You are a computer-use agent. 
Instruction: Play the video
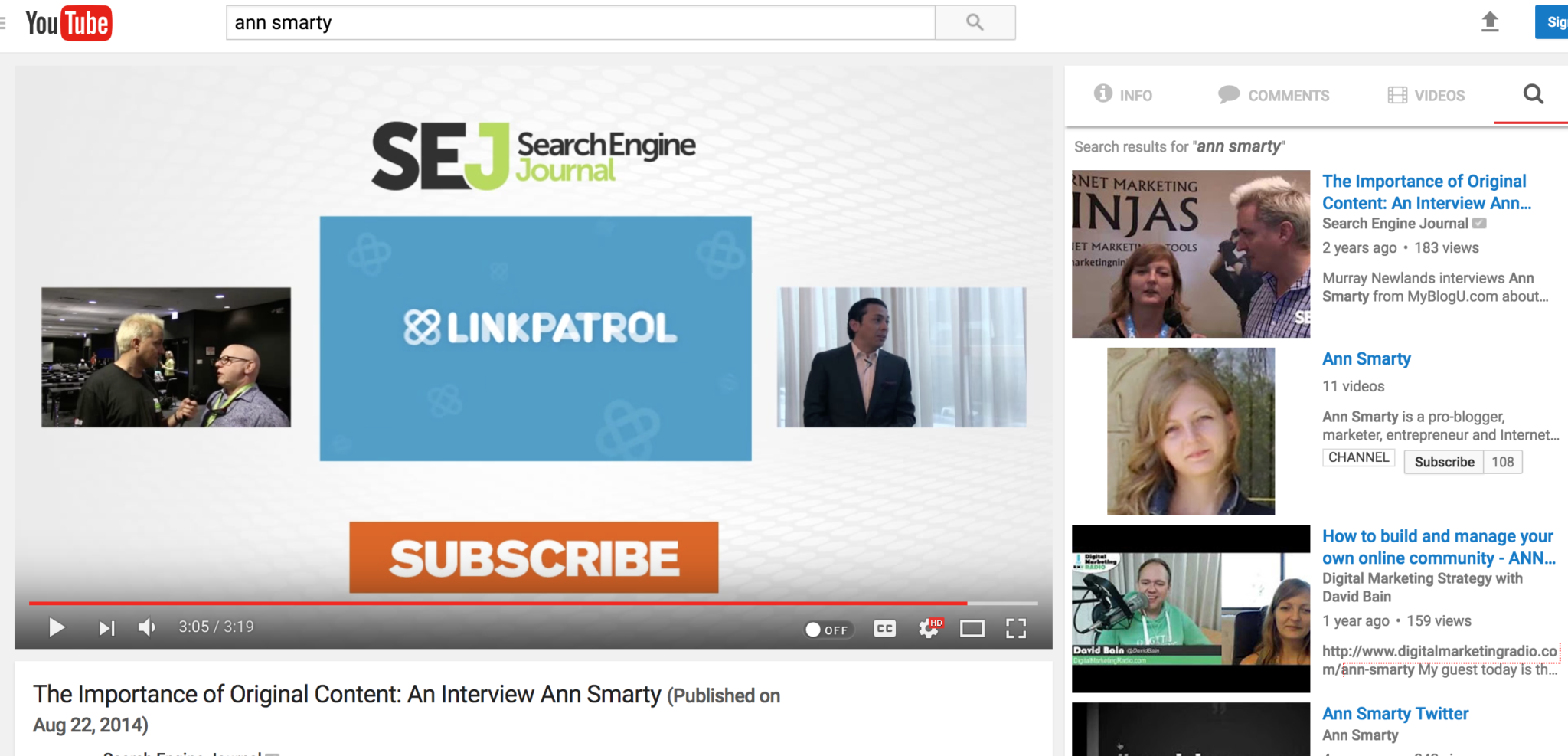pyautogui.click(x=57, y=628)
